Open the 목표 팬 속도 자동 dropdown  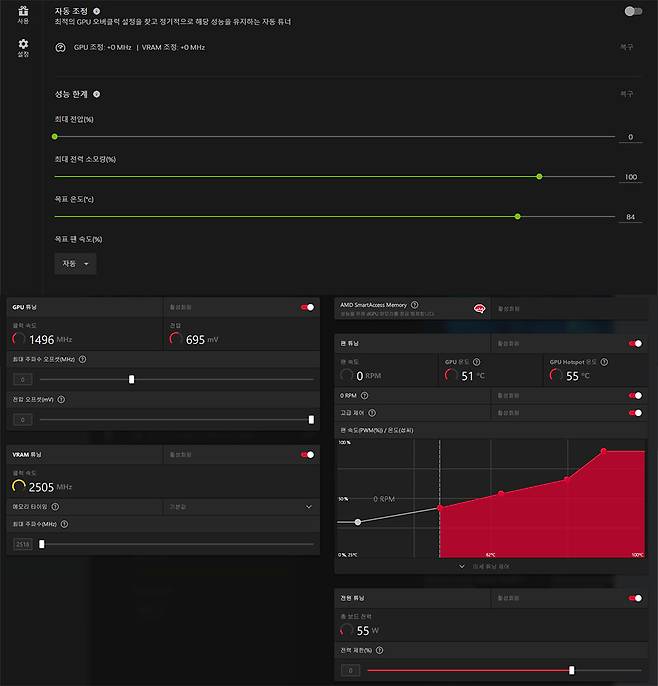(75, 264)
